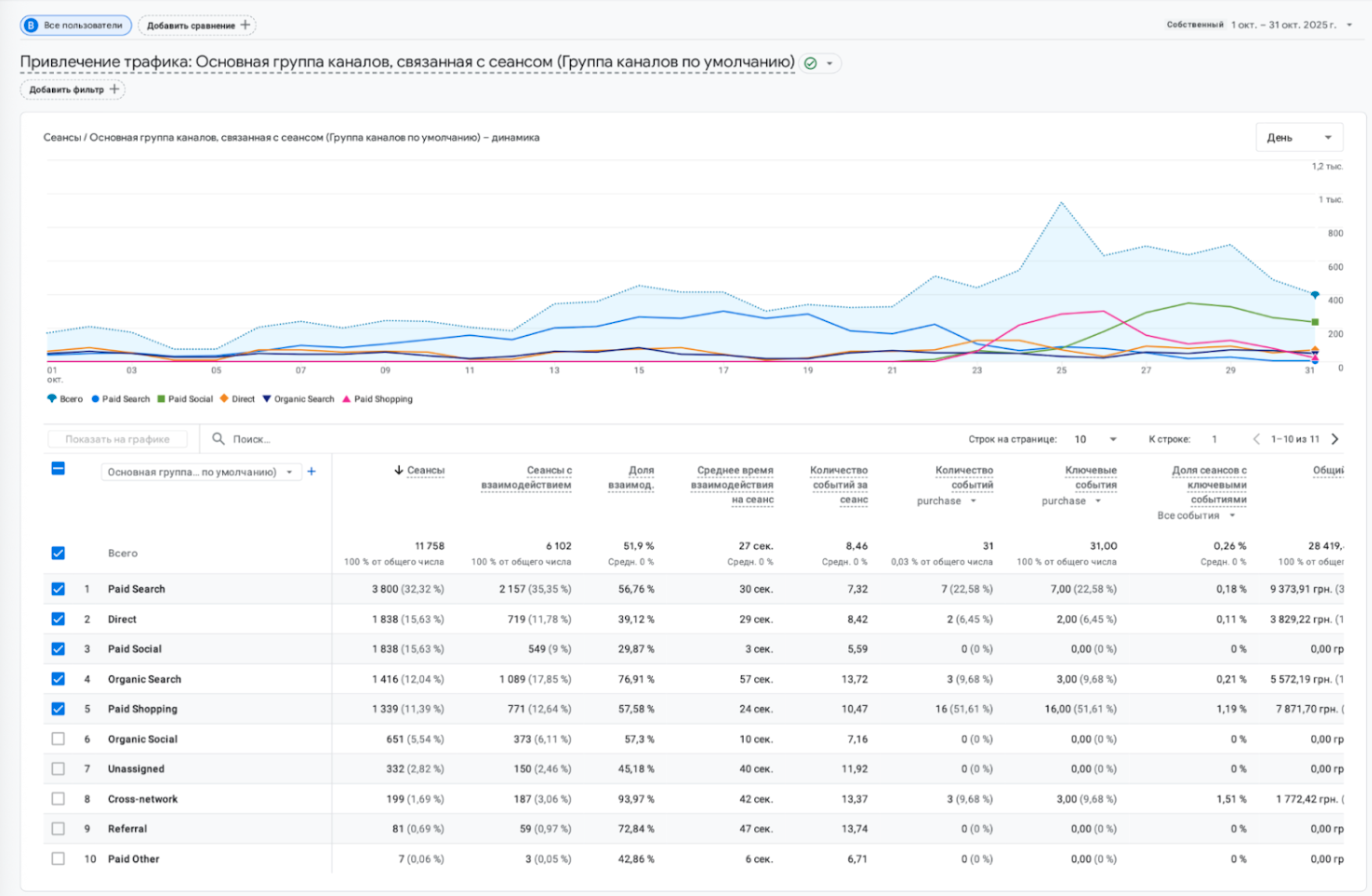Click the Добавить сравнение button
The height and width of the screenshot is (896, 1372).
point(197,25)
